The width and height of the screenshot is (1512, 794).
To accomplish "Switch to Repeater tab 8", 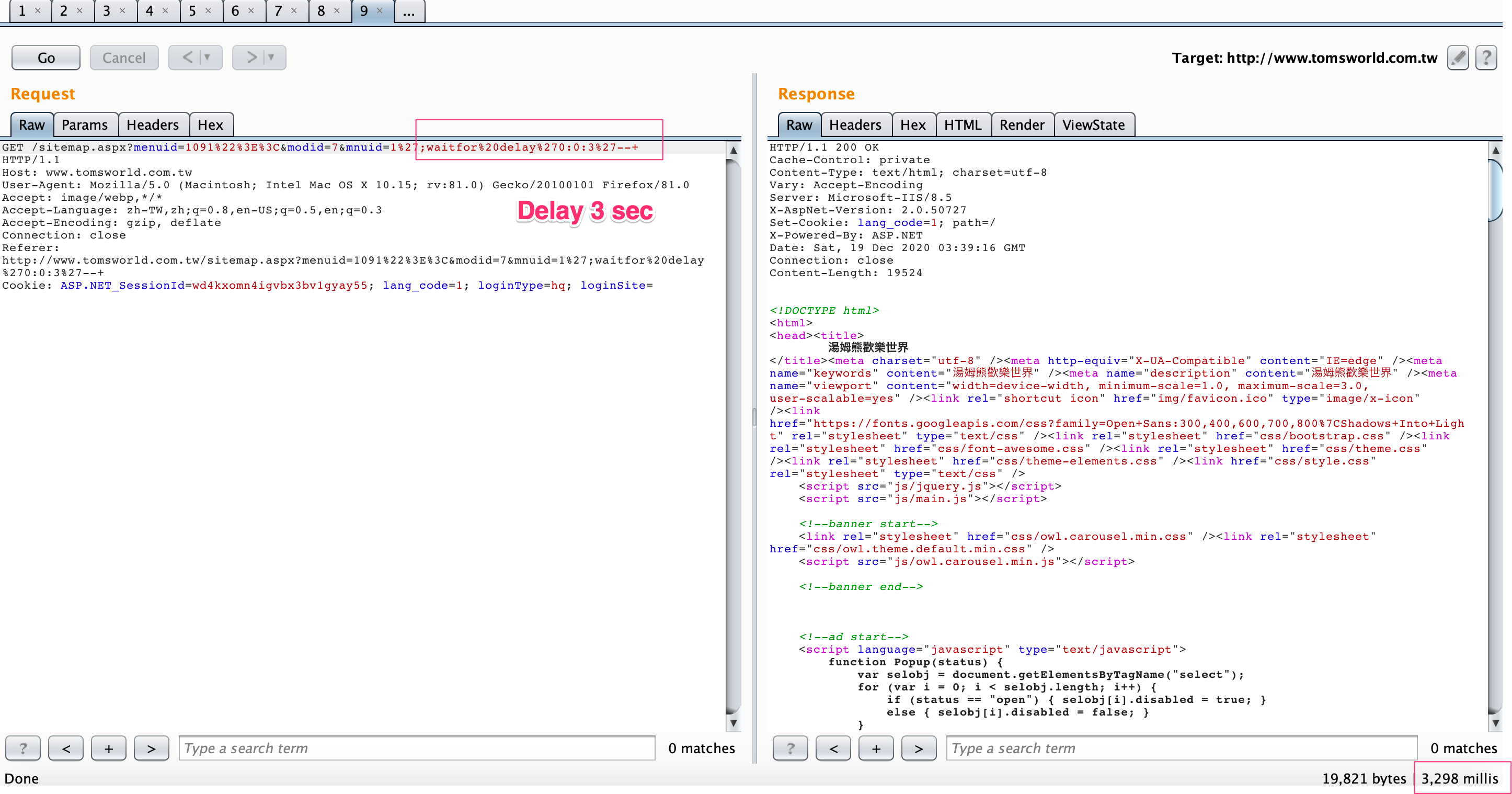I will [x=321, y=10].
